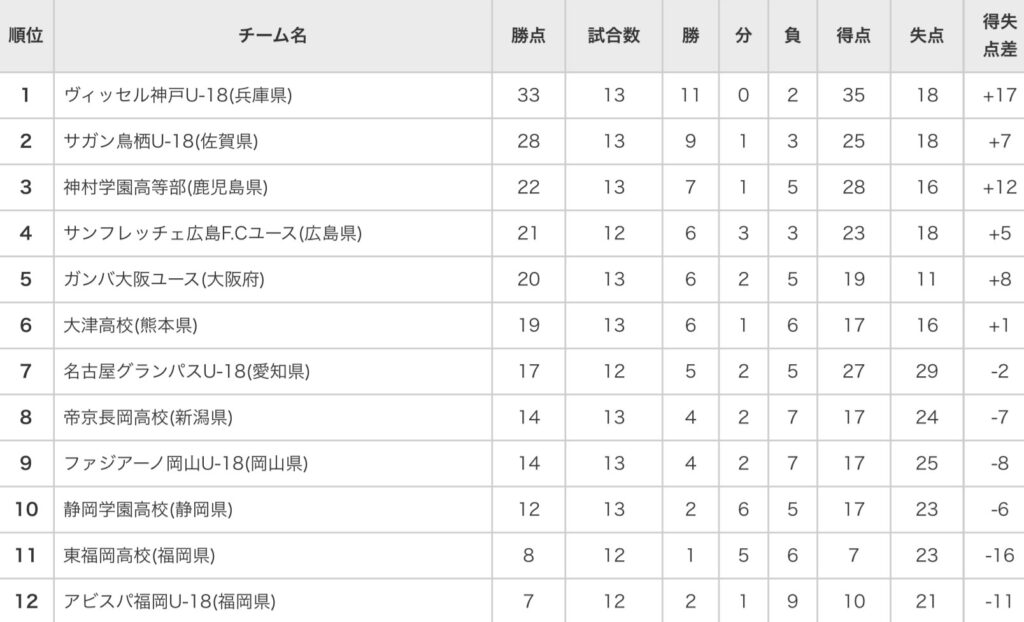
Task: Open 帝京長岡高校(新潟県) team entry
Action: [x=148, y=417]
